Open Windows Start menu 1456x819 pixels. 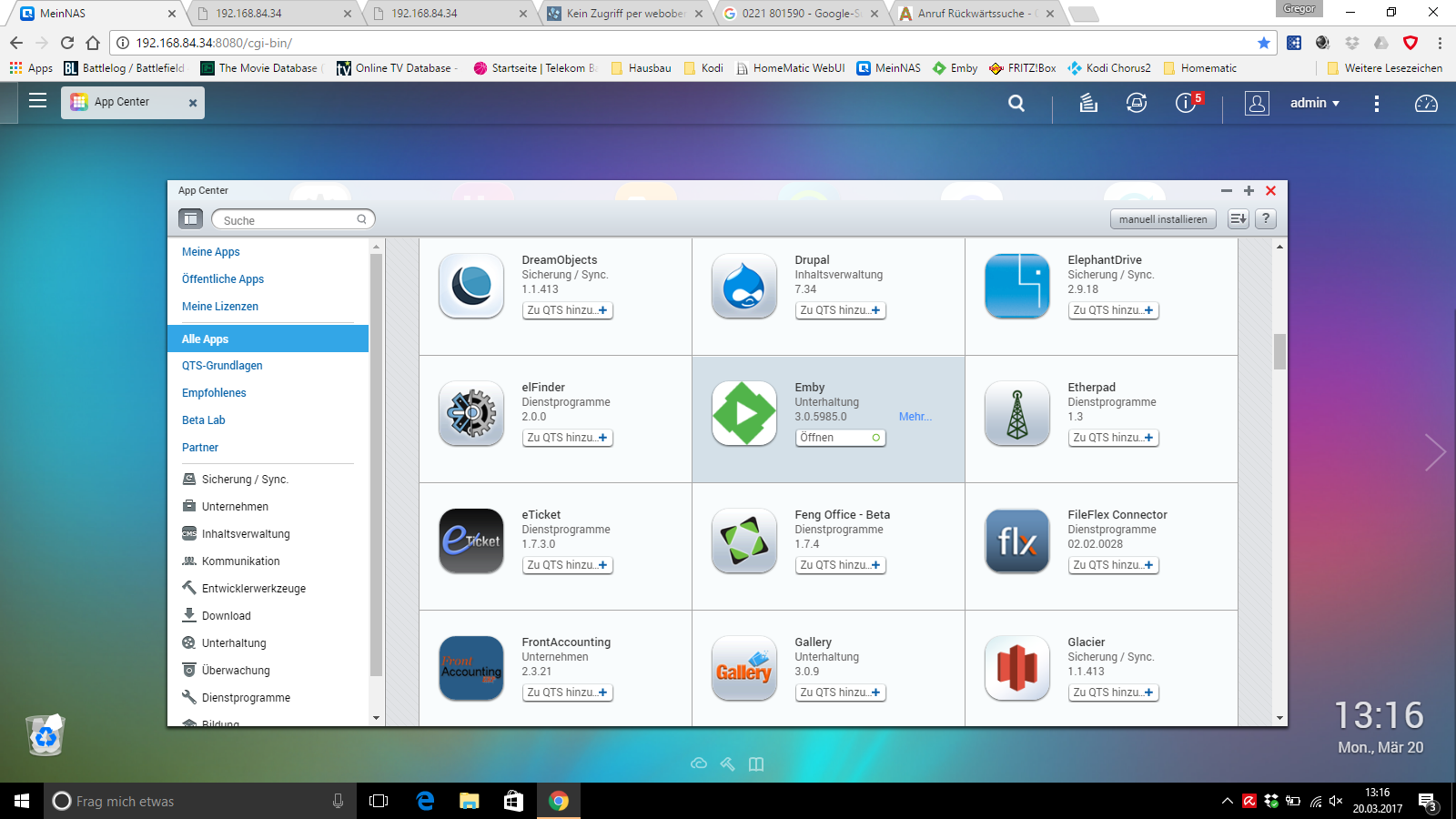22,801
